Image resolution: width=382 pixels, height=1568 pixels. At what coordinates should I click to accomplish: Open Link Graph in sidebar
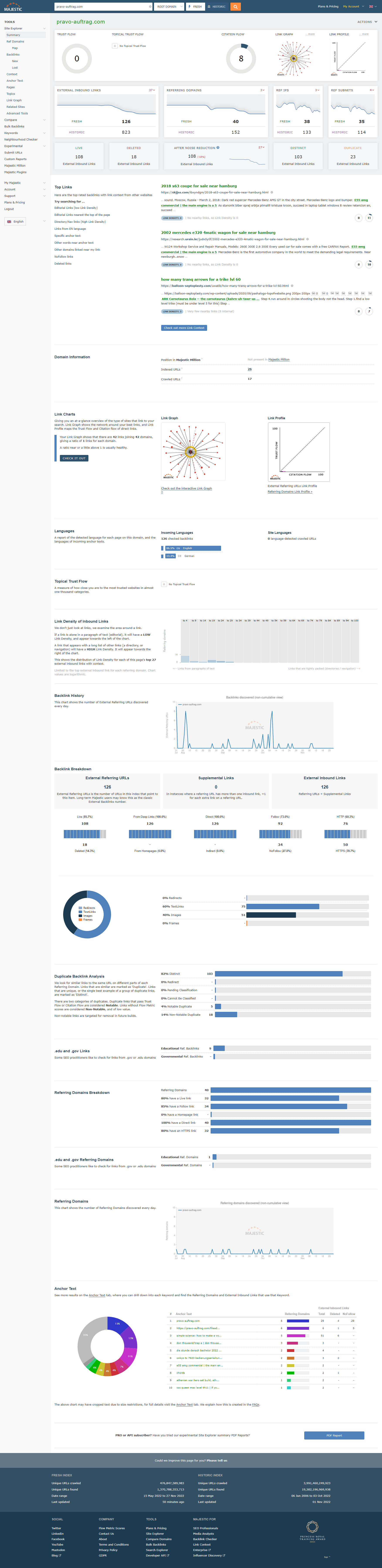click(x=14, y=100)
